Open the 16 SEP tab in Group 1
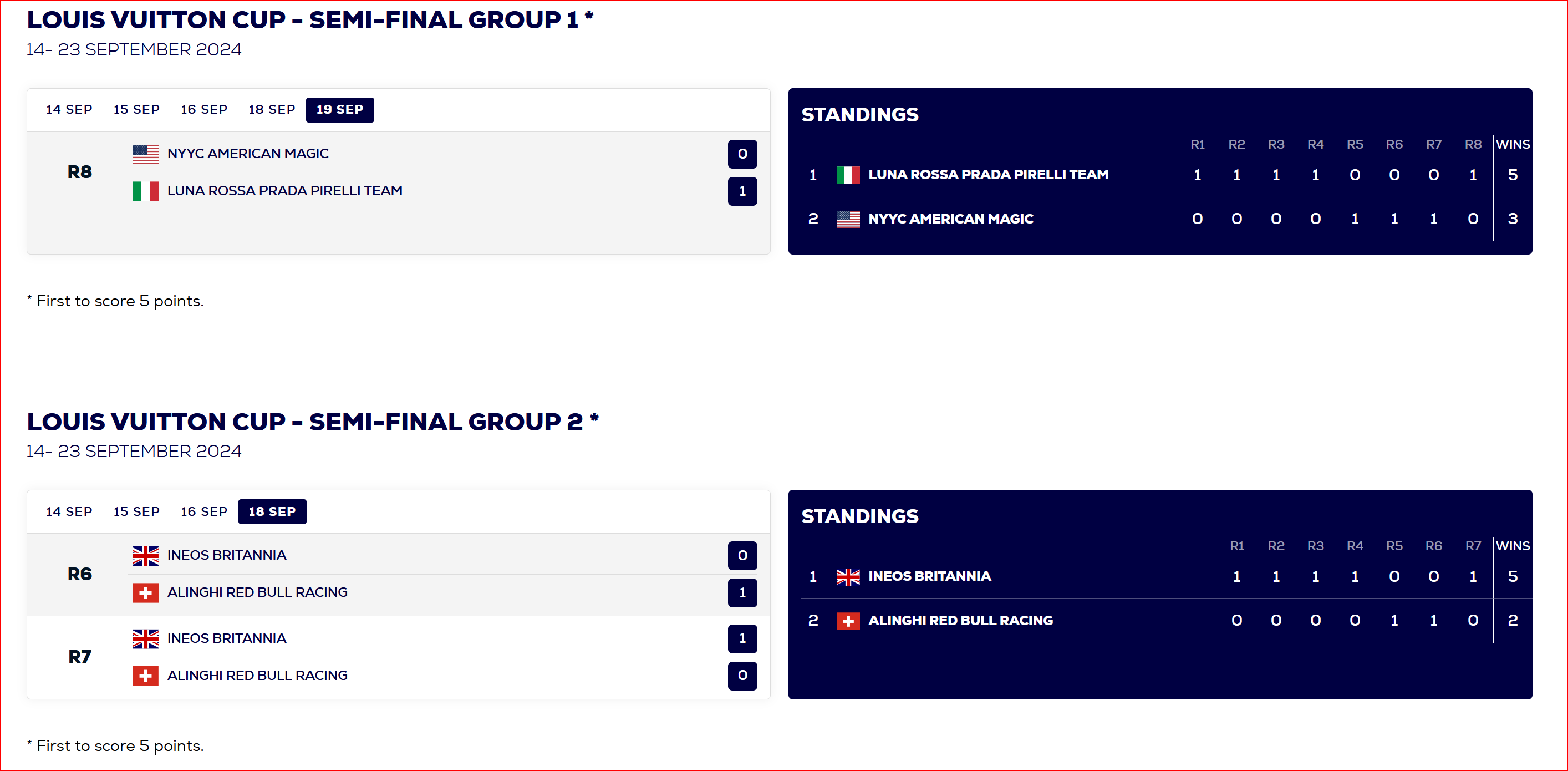Screen dimensions: 1568x771 tap(204, 110)
